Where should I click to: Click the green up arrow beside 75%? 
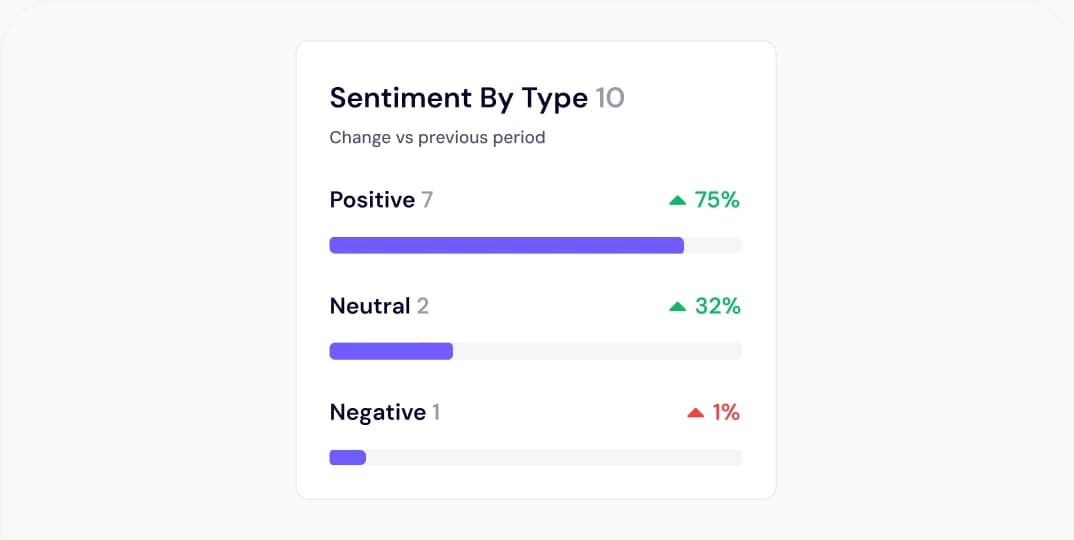tap(677, 200)
